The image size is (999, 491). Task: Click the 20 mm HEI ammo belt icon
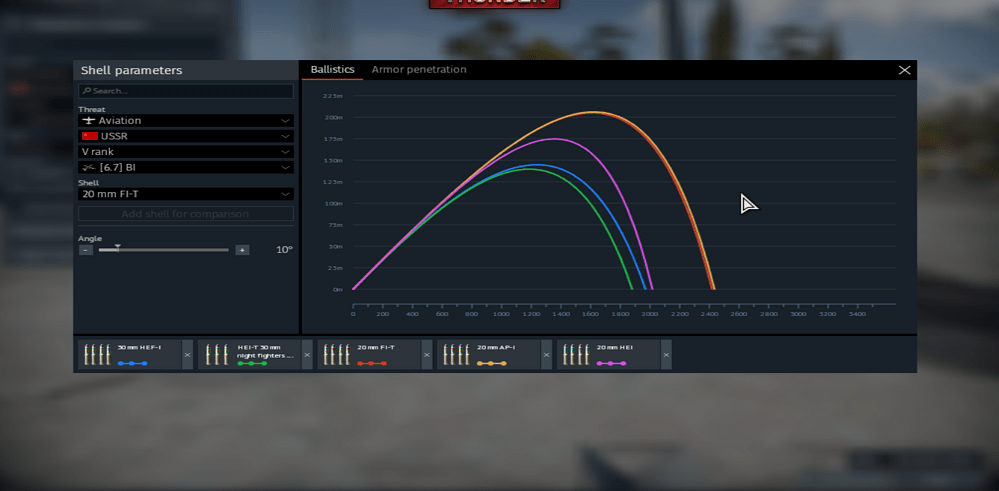click(576, 355)
